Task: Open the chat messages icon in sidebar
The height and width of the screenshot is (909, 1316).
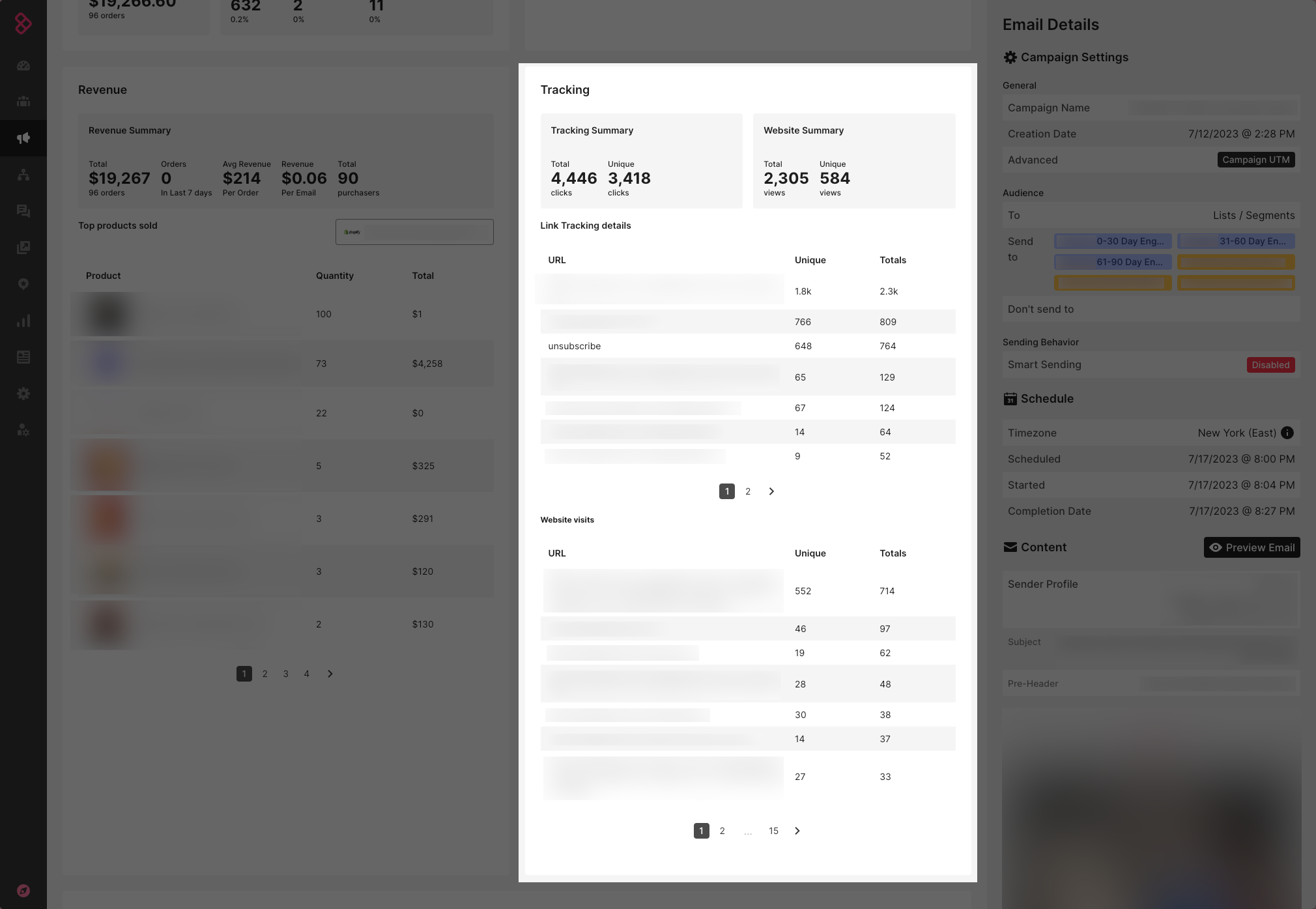Action: [x=23, y=211]
